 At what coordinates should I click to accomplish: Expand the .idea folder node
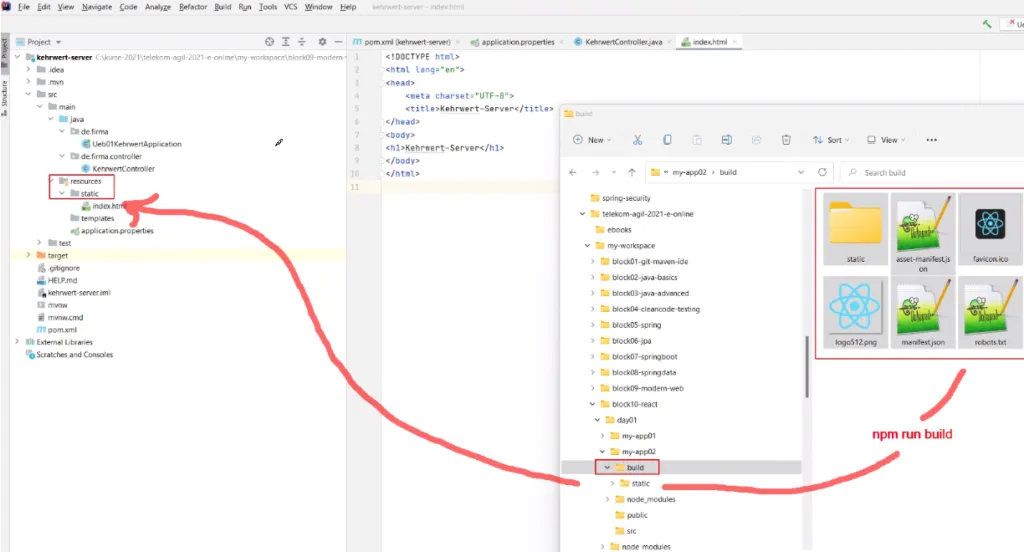28,69
